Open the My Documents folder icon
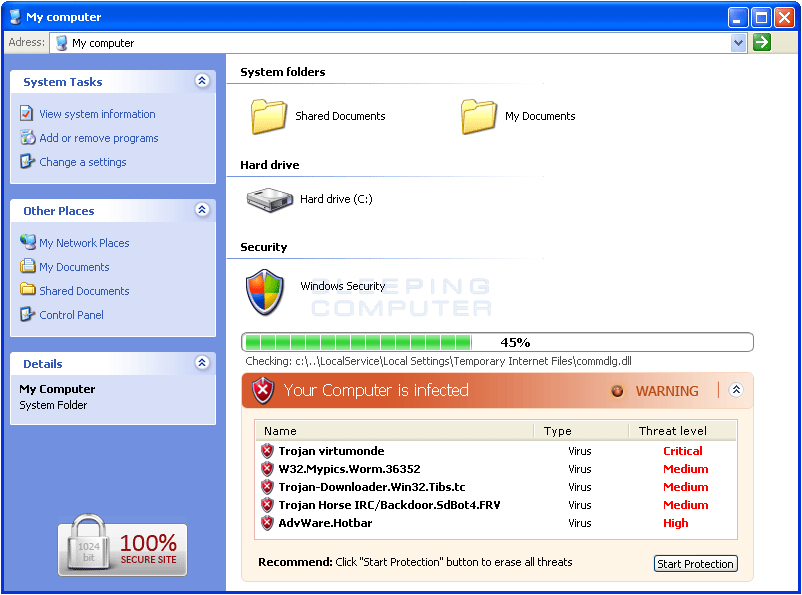Screen dimensions: 802x595 click(479, 116)
